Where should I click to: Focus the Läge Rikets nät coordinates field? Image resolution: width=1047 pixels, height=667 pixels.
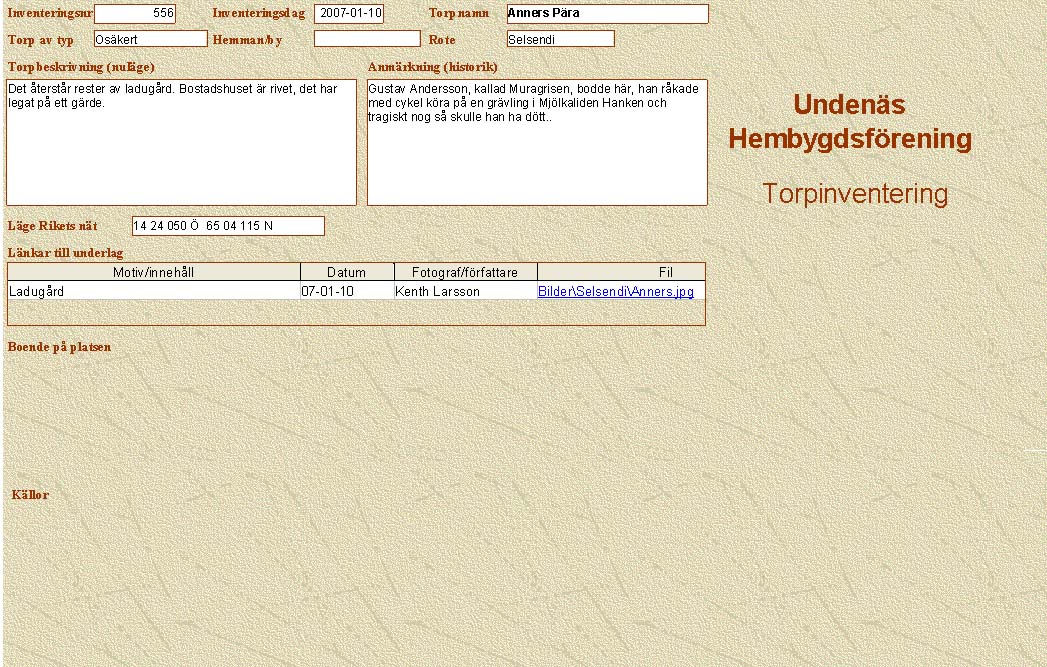(x=228, y=226)
